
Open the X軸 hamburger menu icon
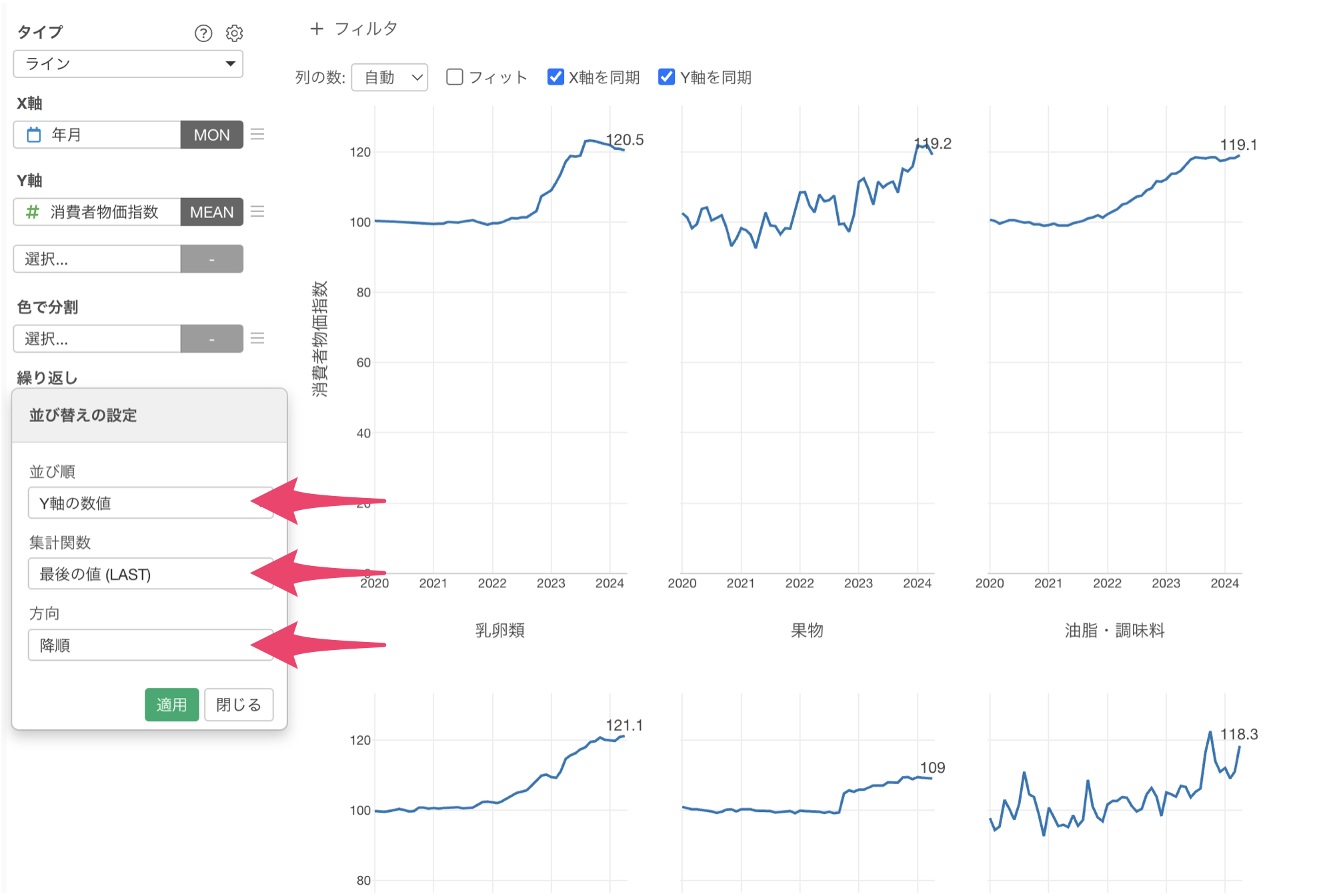pyautogui.click(x=258, y=135)
